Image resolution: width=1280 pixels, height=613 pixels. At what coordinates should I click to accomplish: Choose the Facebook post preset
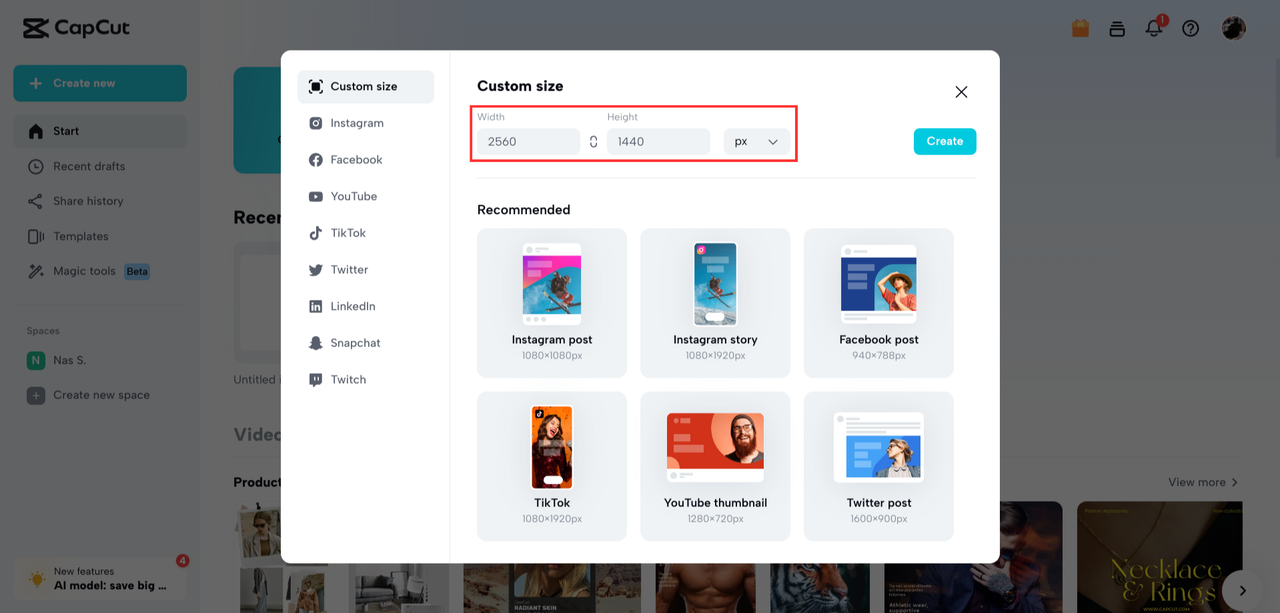879,303
